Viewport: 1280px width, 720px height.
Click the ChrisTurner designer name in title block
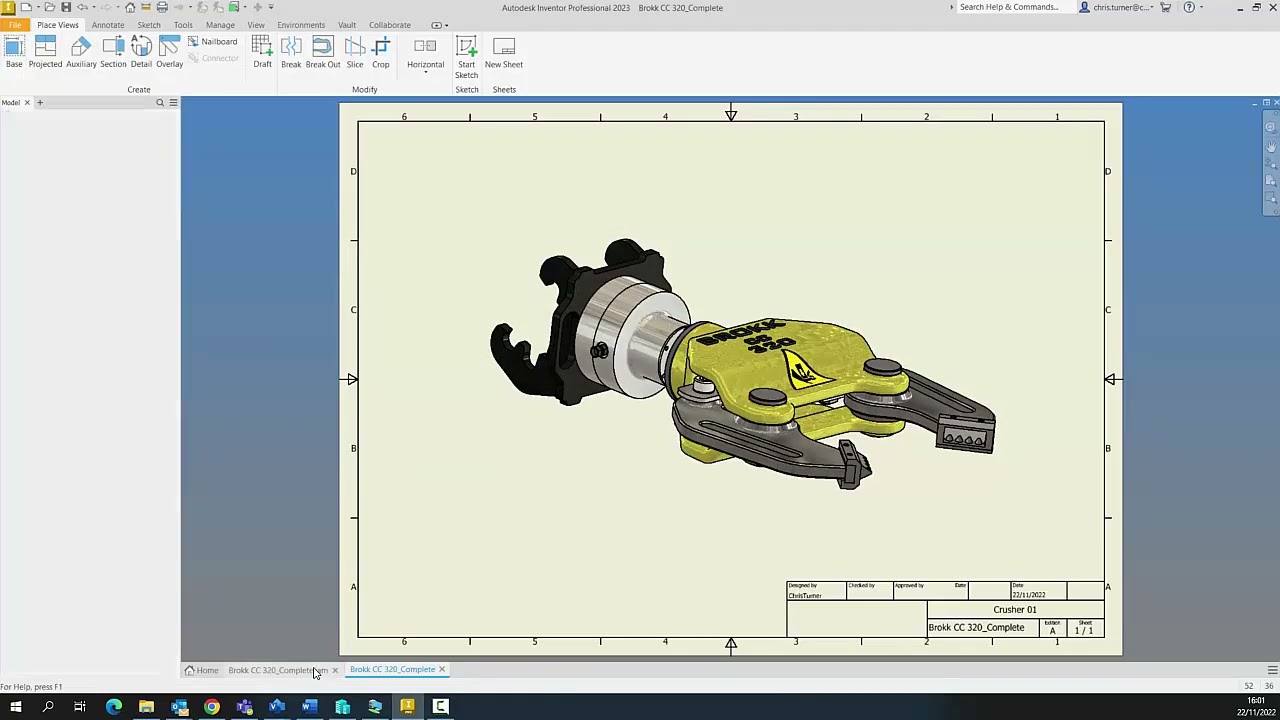tap(805, 596)
